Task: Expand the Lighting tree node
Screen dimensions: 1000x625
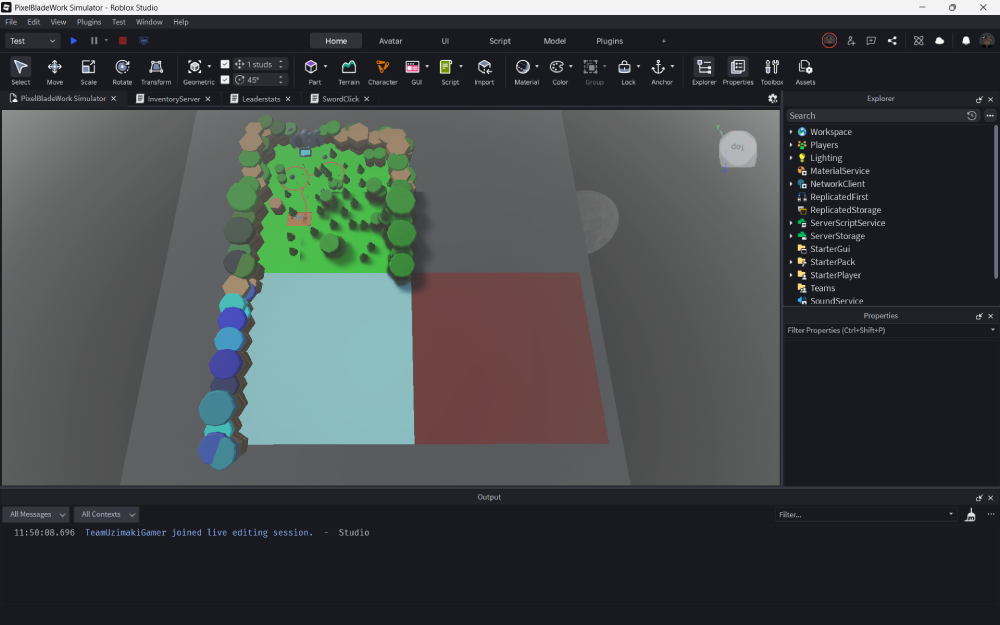Action: [x=791, y=158]
